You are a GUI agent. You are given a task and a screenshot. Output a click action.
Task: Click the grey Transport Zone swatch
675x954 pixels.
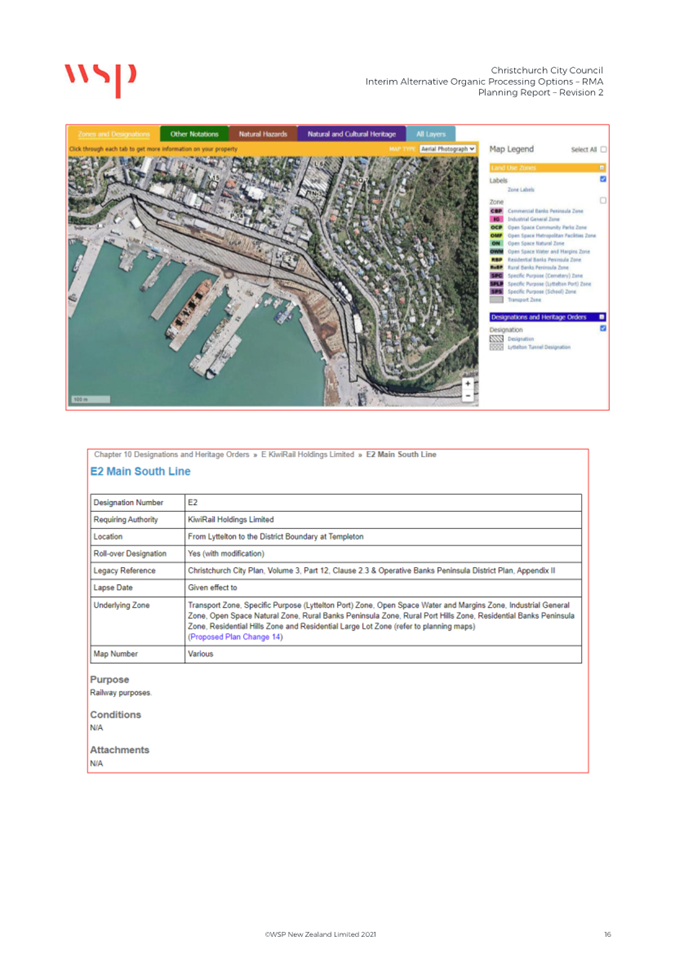pyautogui.click(x=497, y=300)
